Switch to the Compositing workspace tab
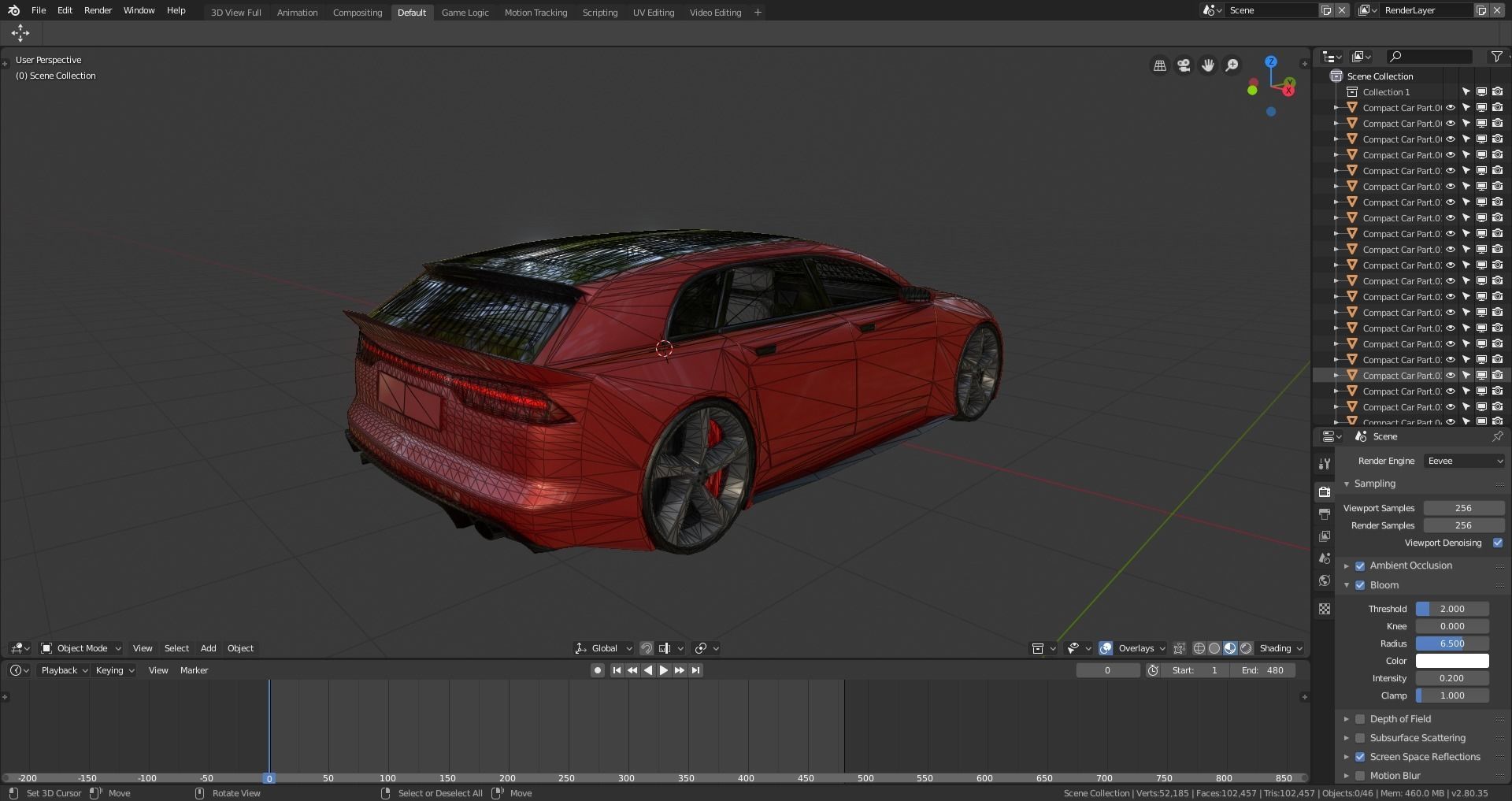Screen dimensions: 1512x801 click(x=357, y=13)
